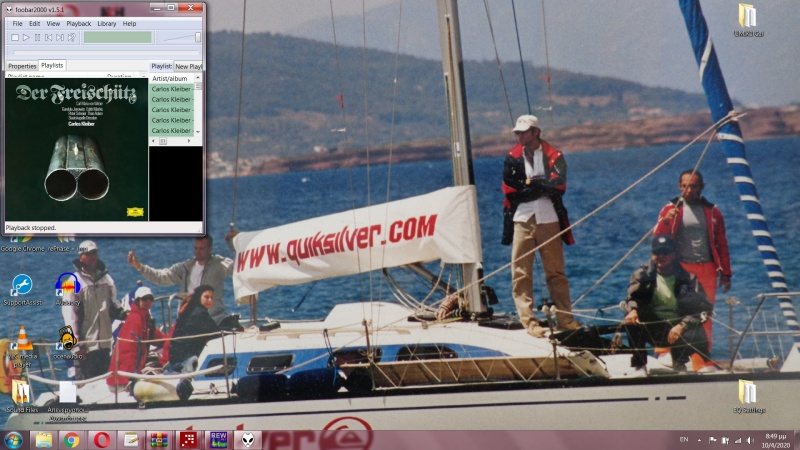Start playback with the Play button

pos(26,37)
